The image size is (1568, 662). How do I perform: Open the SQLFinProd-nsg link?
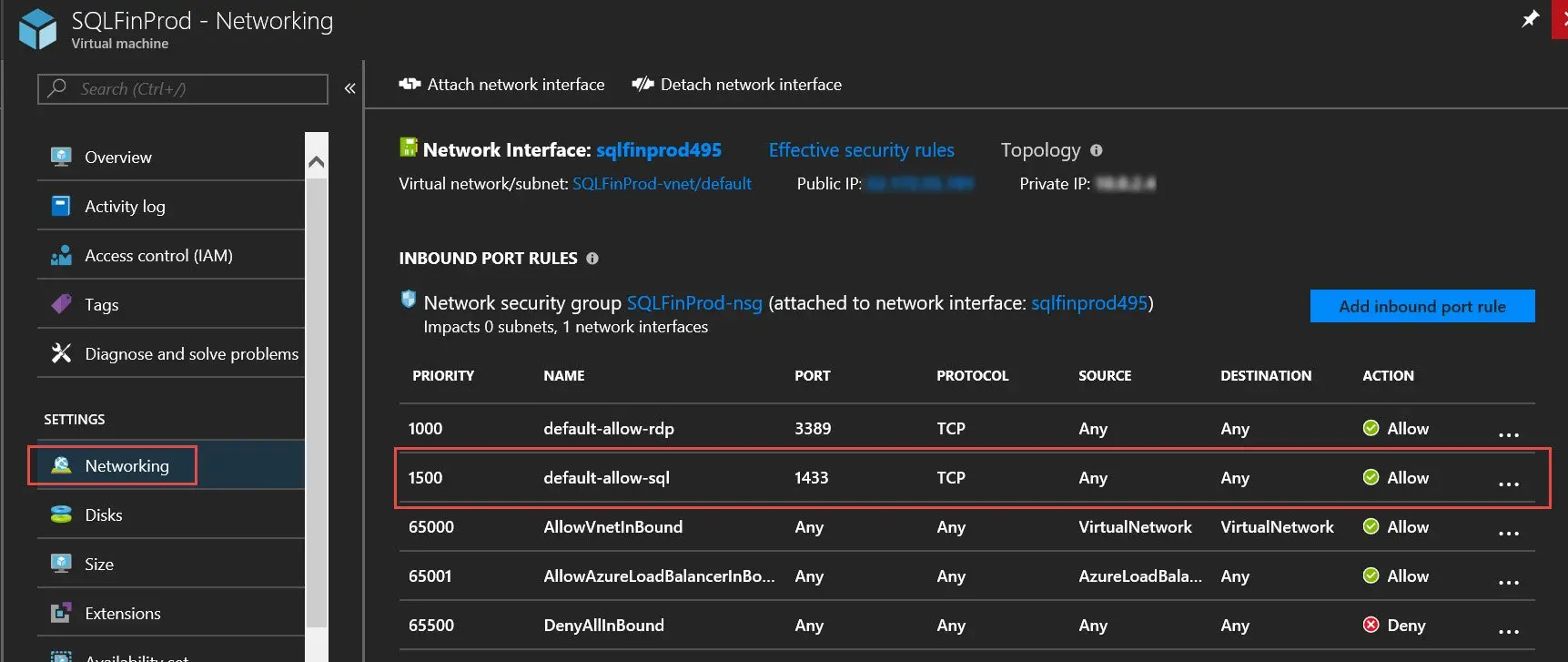point(694,303)
